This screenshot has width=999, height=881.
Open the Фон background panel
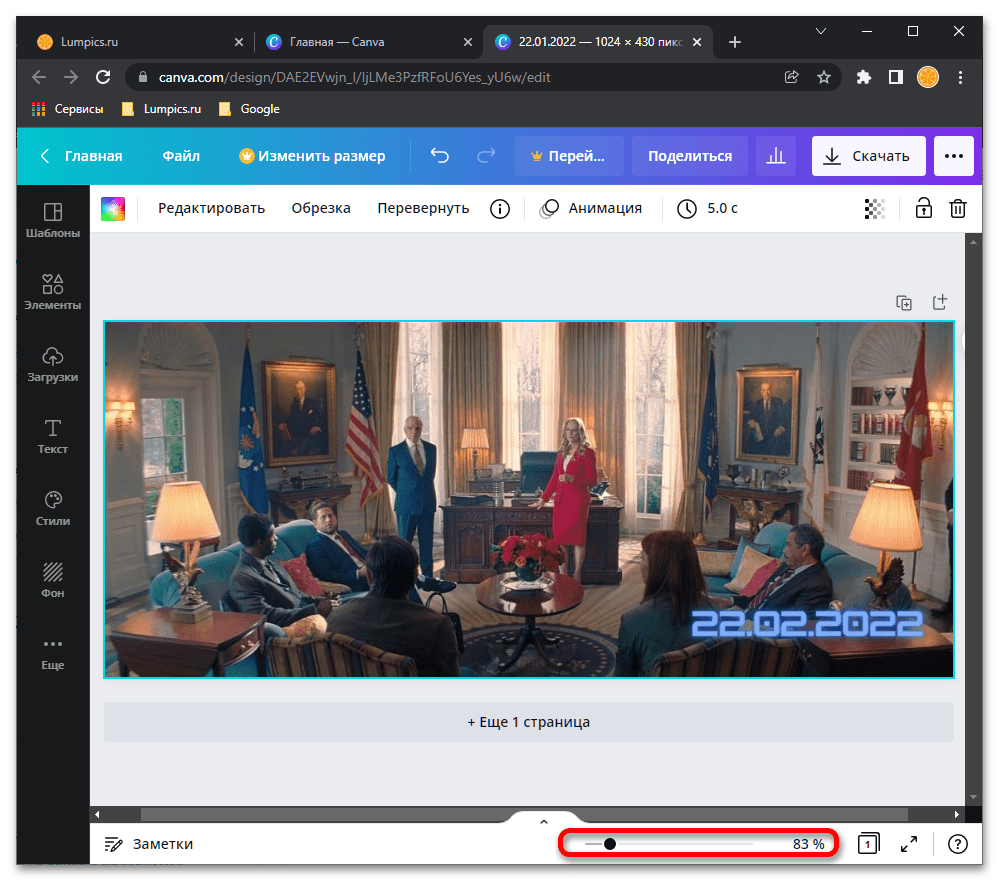point(53,580)
